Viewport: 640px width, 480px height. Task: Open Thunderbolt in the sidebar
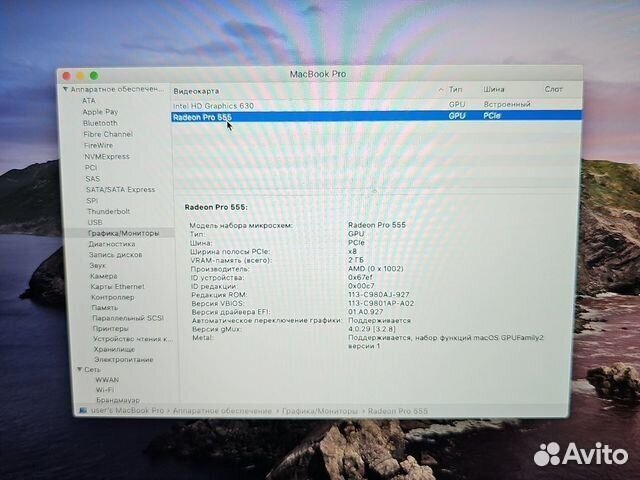click(x=109, y=211)
